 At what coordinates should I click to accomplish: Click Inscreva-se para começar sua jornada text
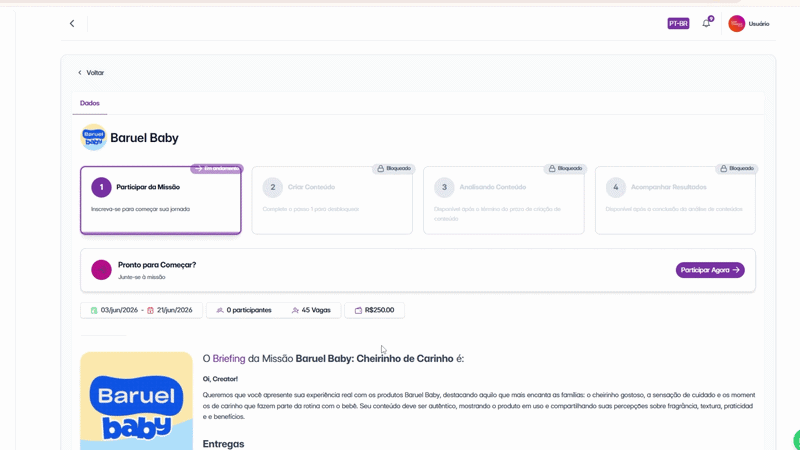[140, 209]
